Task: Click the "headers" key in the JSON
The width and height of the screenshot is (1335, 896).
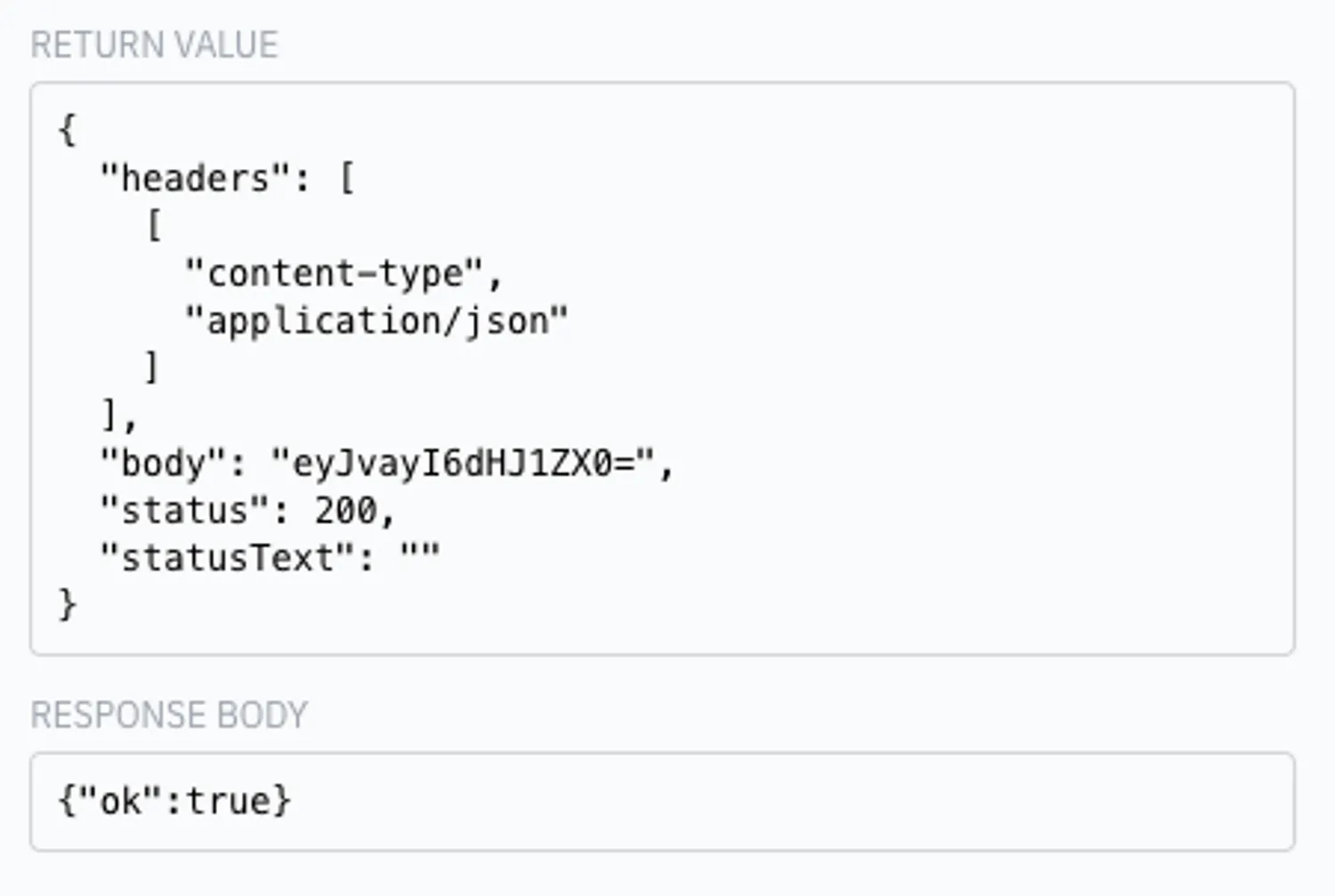Action: point(196,178)
